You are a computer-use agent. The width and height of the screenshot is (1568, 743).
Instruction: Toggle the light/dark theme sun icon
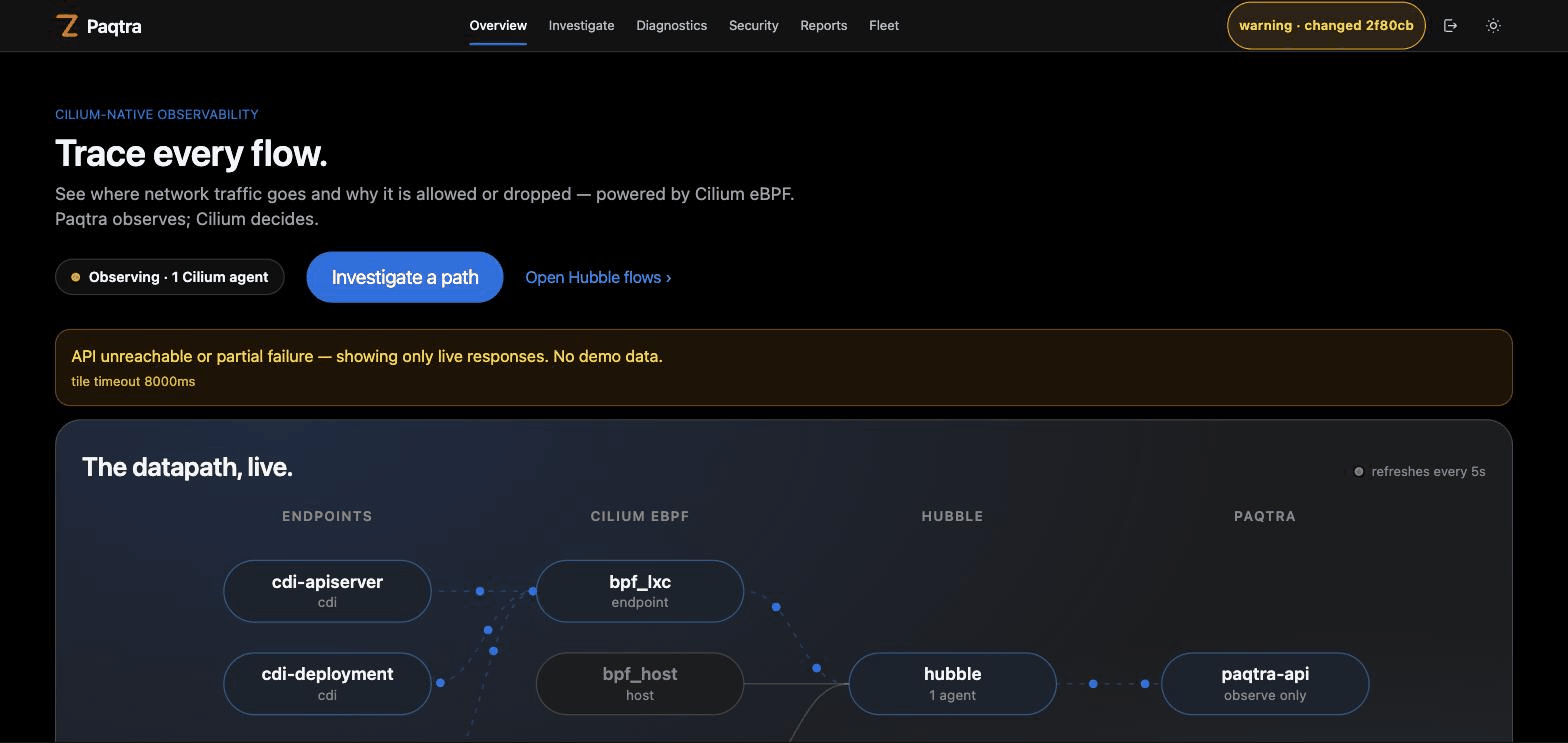tap(1493, 26)
